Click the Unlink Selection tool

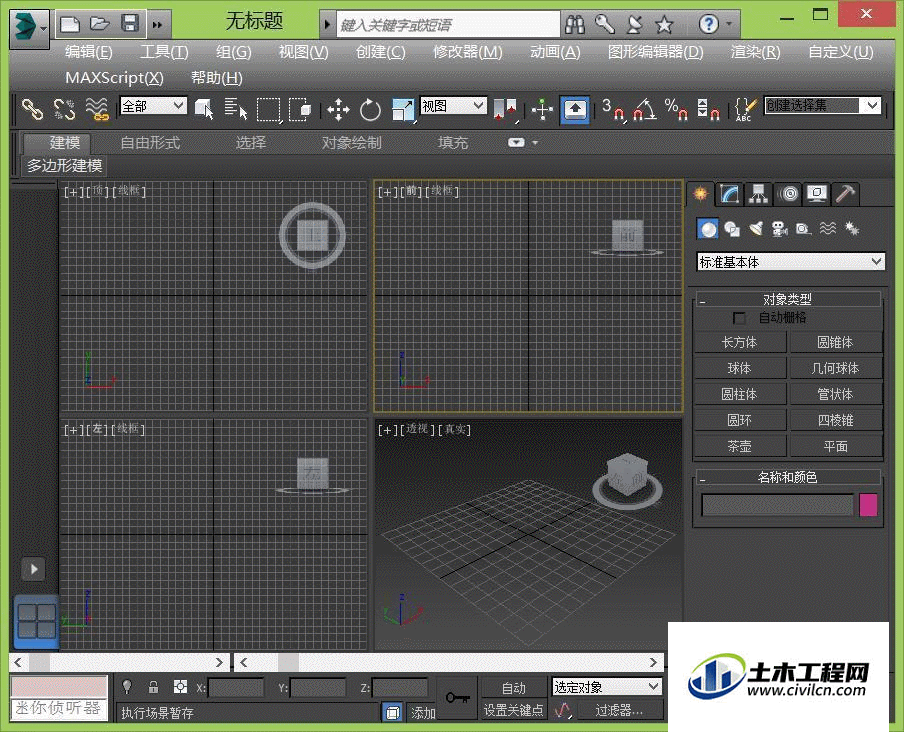64,108
